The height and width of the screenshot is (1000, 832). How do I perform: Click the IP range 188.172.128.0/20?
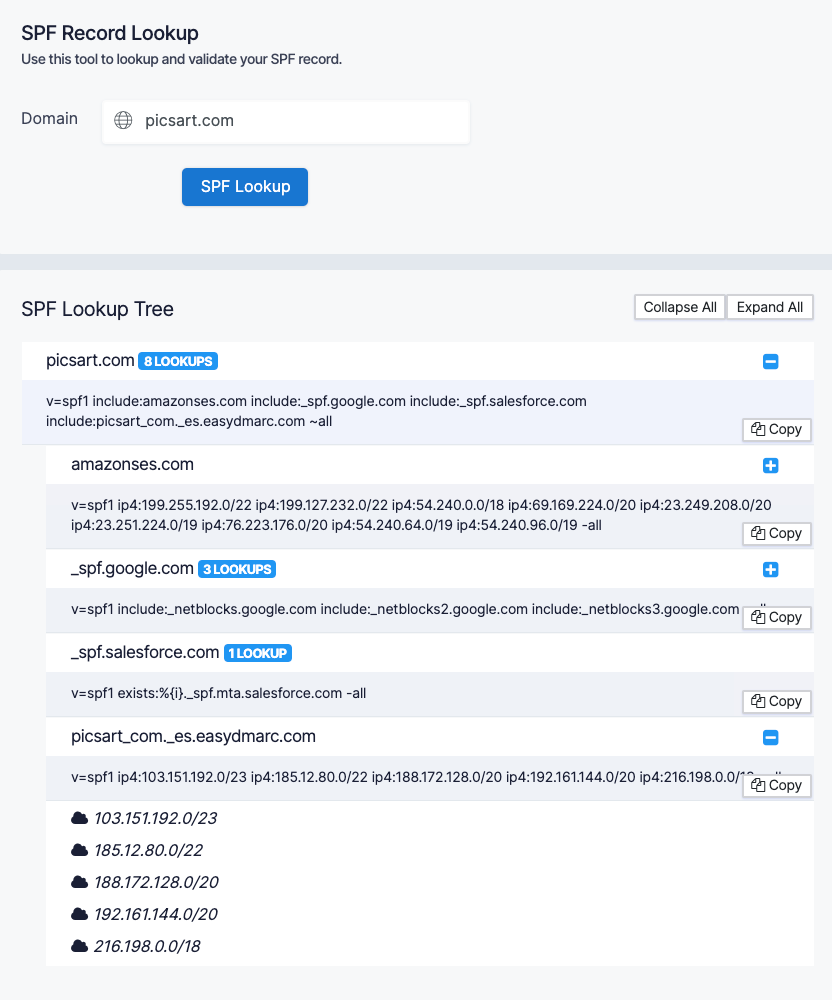[156, 882]
